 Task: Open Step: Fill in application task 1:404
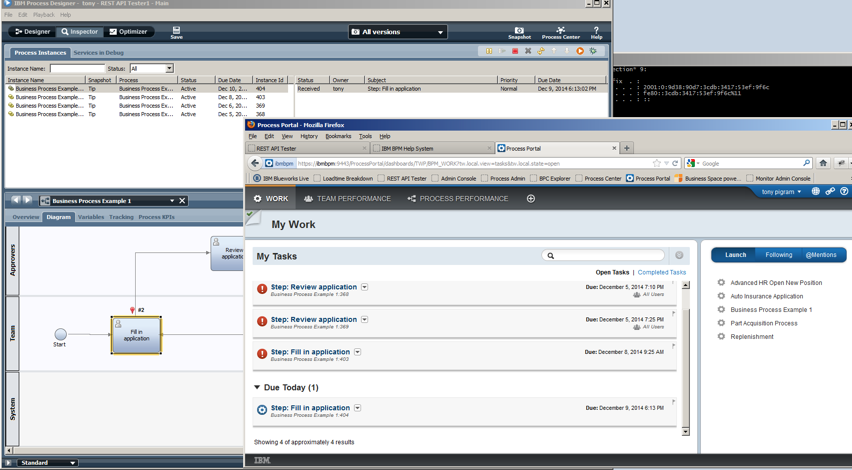310,408
